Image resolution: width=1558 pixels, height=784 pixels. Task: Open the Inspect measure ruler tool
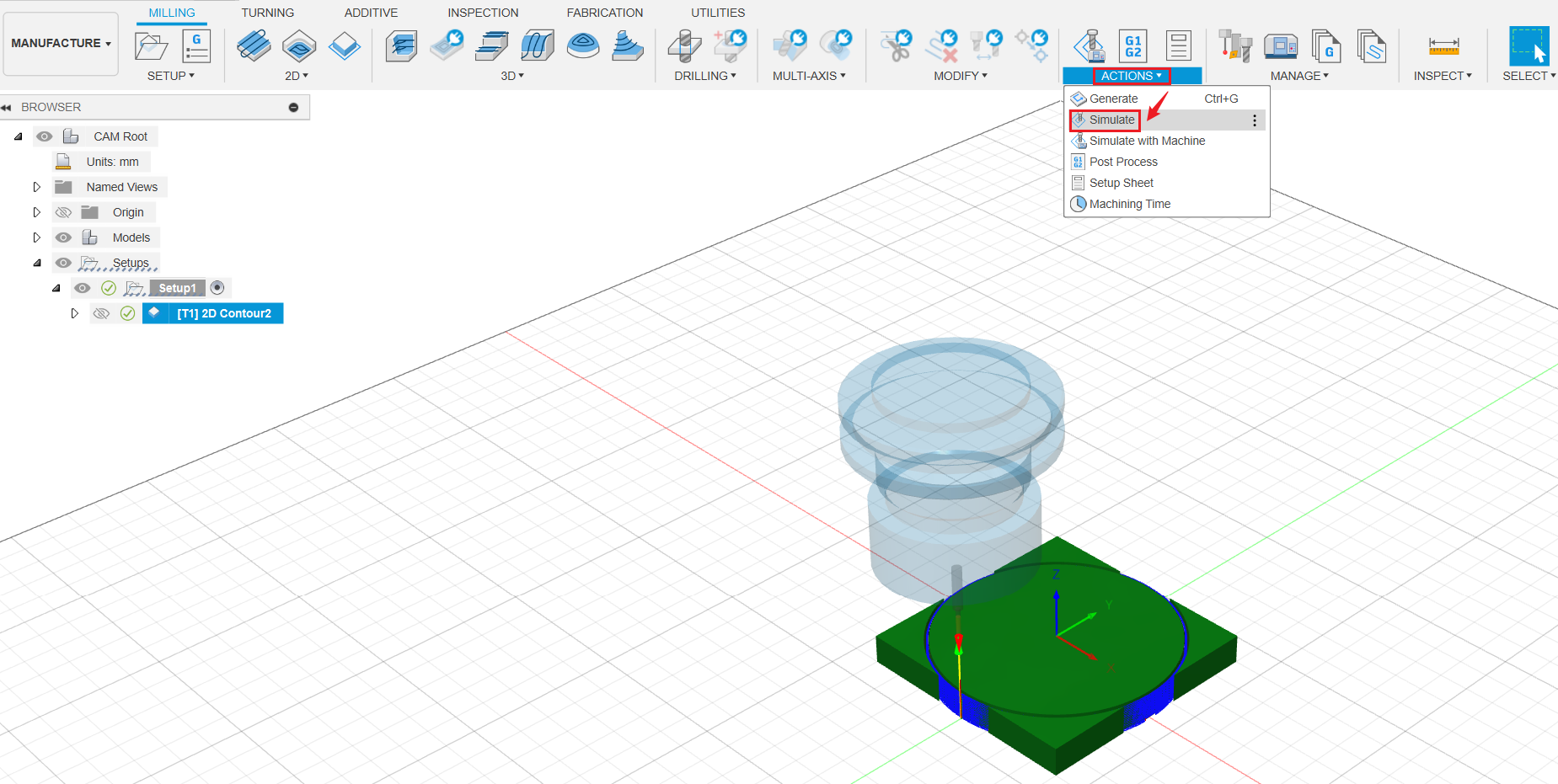point(1443,46)
